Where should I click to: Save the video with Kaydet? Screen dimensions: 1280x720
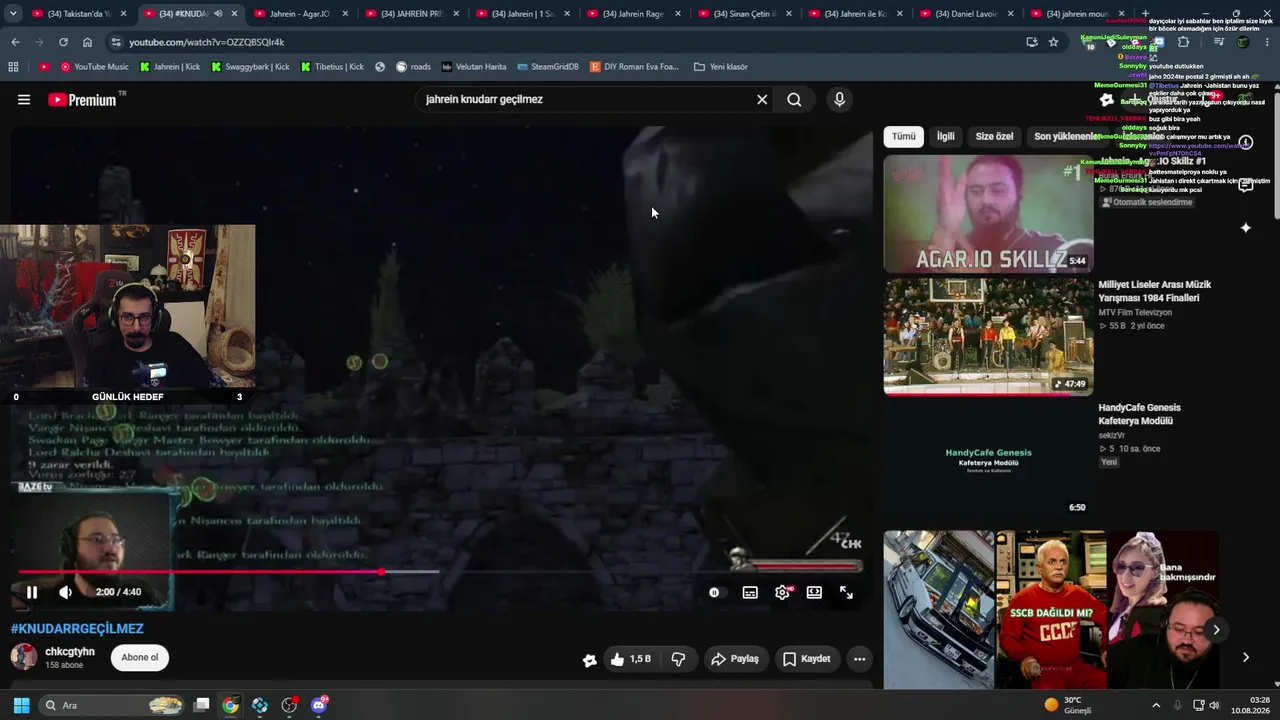(x=807, y=659)
